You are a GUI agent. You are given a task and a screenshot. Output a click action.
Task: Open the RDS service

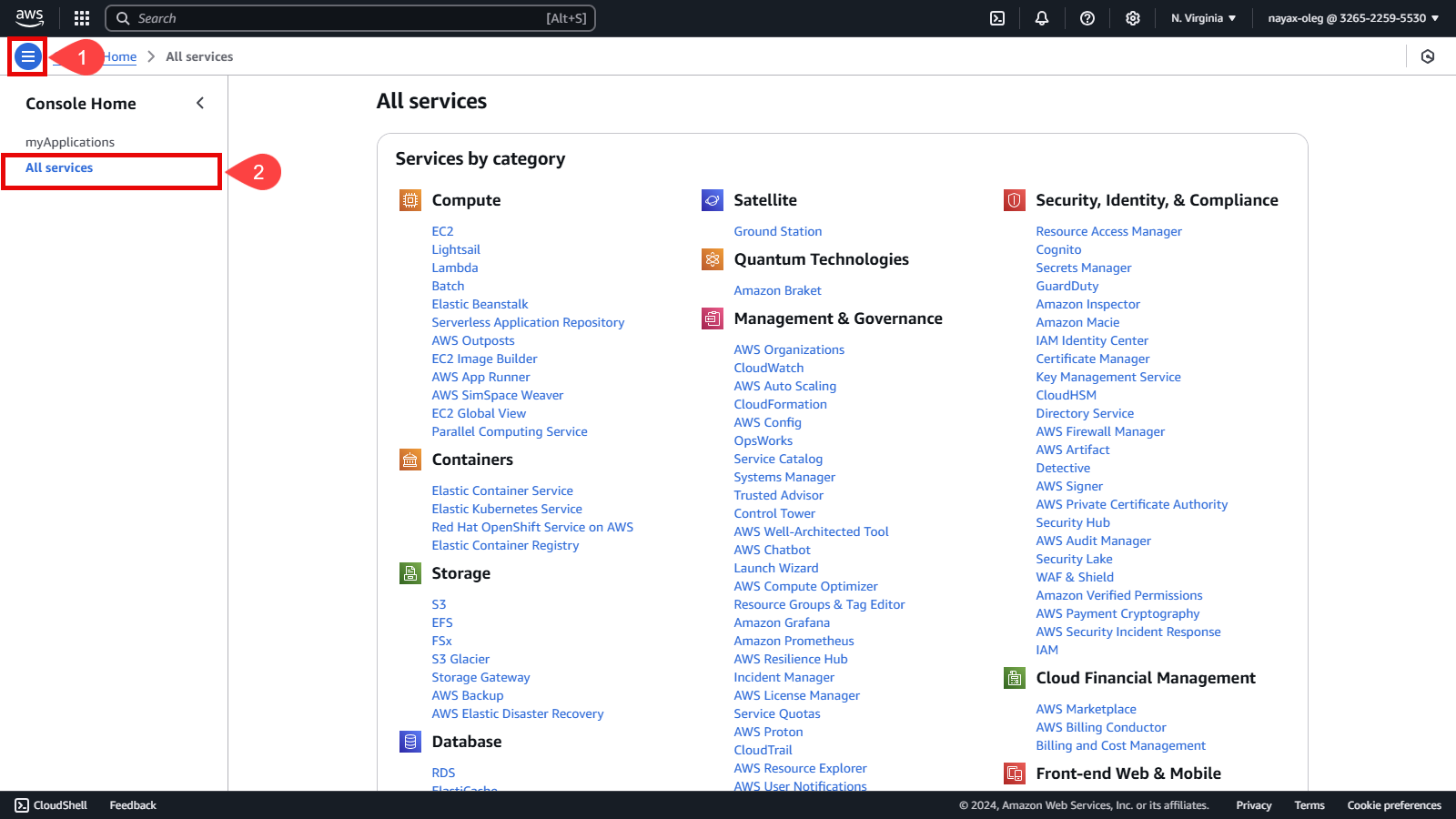click(x=443, y=773)
